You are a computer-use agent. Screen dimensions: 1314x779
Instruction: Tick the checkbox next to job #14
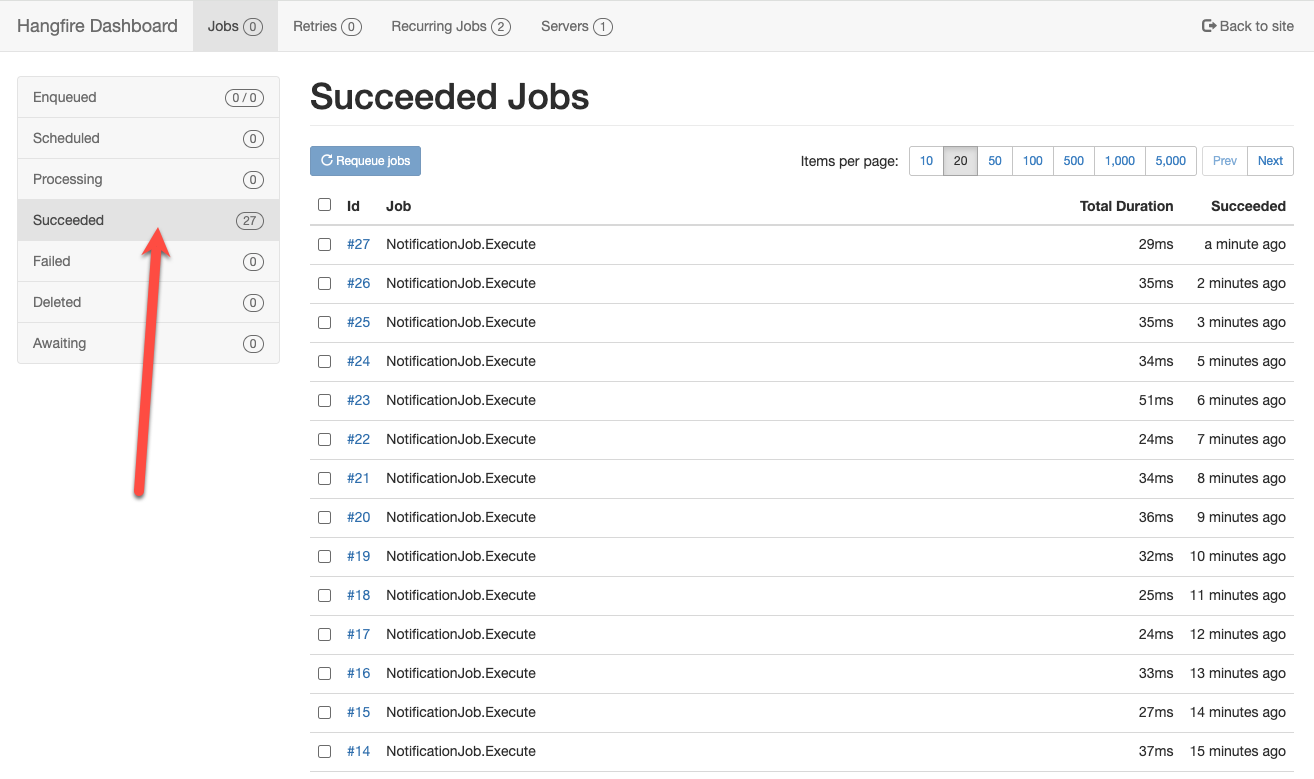point(324,751)
